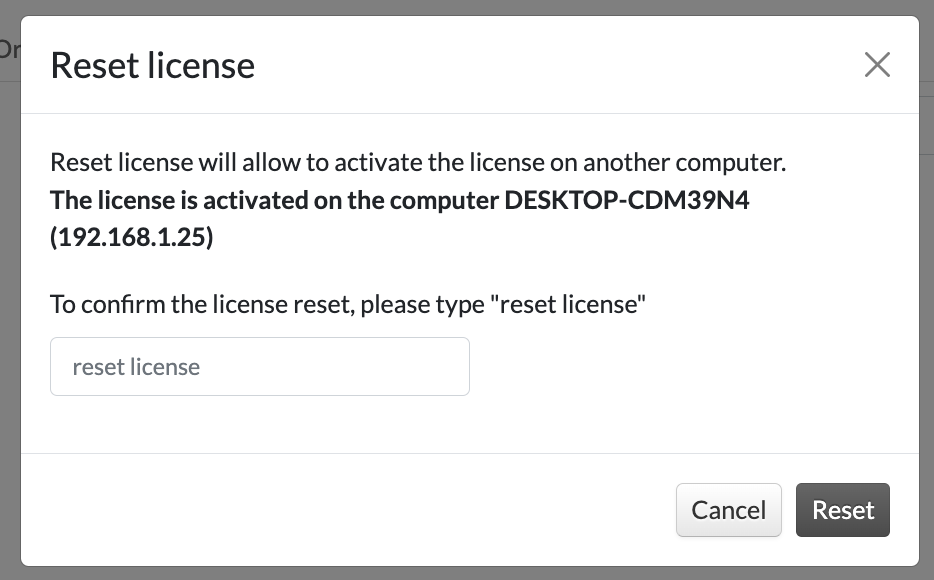This screenshot has width=934, height=580.
Task: Click the "To confirm the license reset" instruction
Action: [349, 303]
